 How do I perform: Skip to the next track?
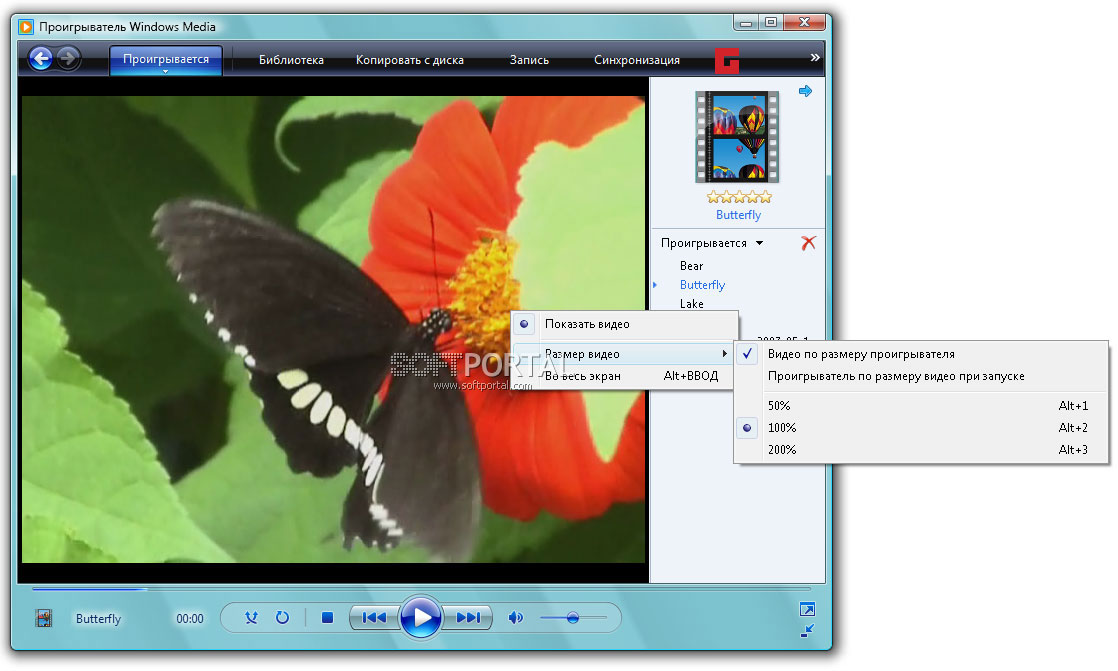(468, 618)
